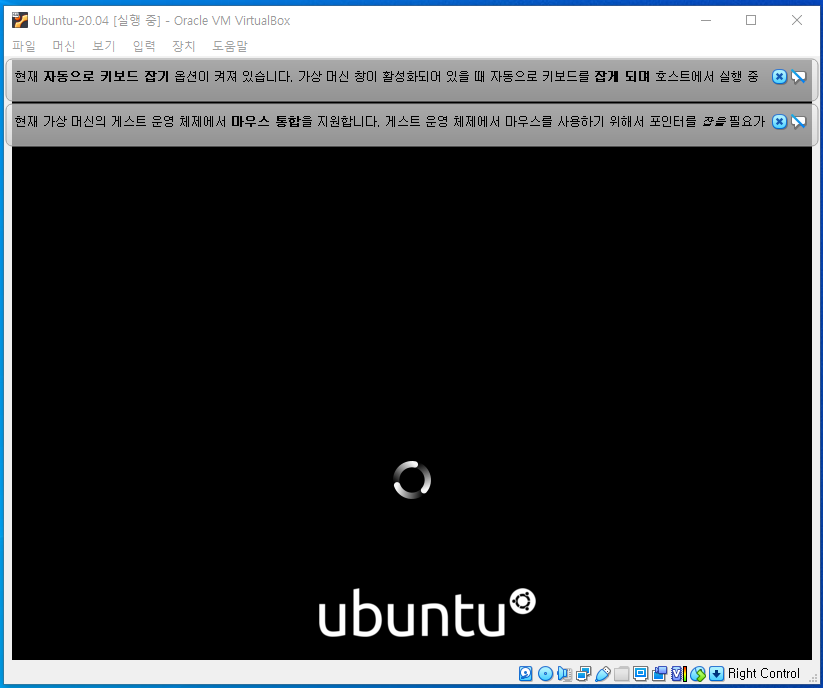
Task: Open the 입력 menu
Action: click(144, 46)
